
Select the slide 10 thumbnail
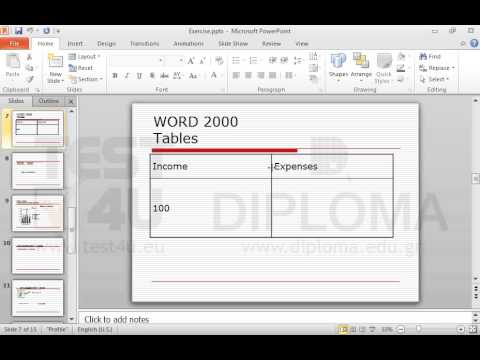coord(38,256)
